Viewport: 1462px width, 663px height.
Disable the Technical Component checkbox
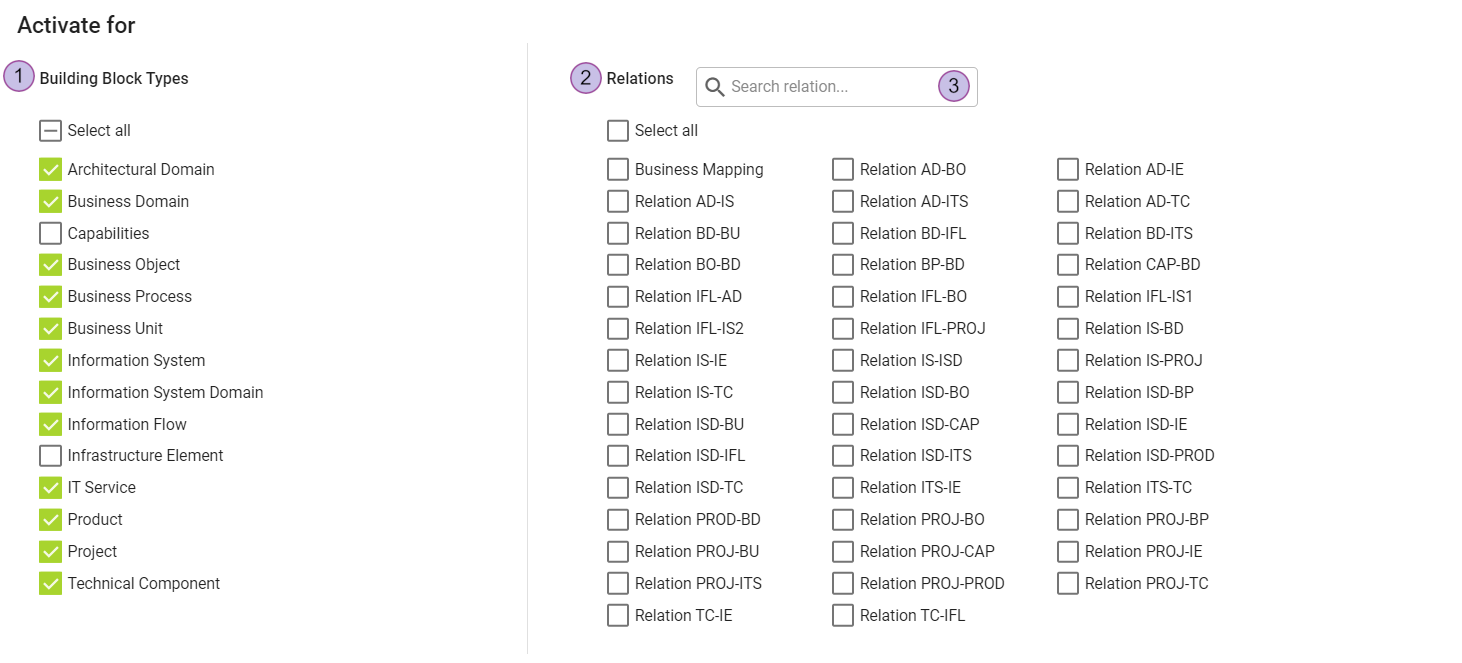51,584
